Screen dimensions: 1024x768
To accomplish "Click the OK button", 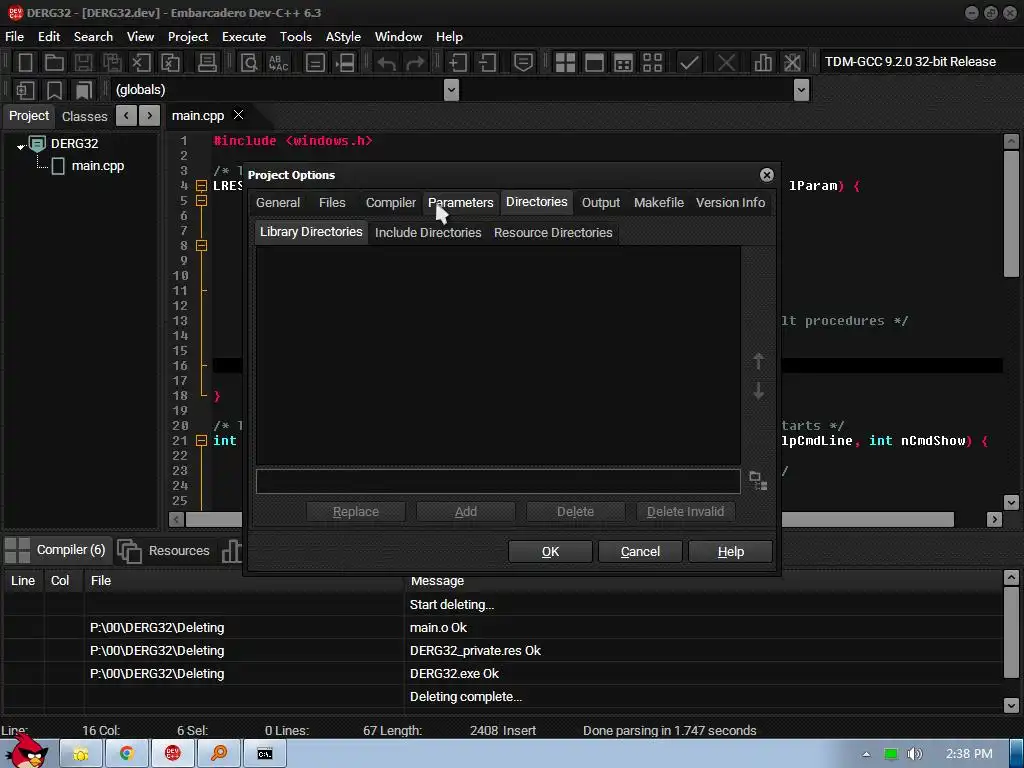I will click(550, 552).
